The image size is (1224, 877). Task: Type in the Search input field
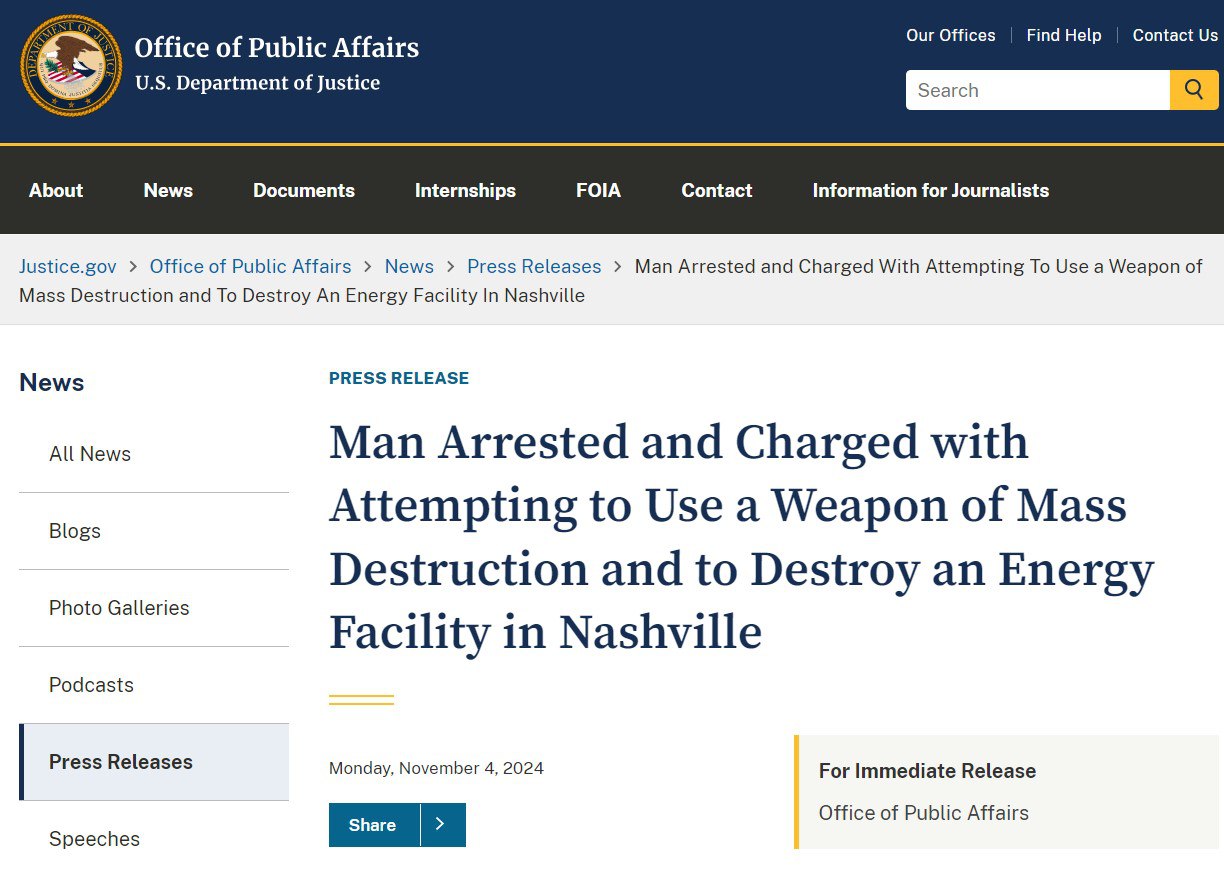1037,90
